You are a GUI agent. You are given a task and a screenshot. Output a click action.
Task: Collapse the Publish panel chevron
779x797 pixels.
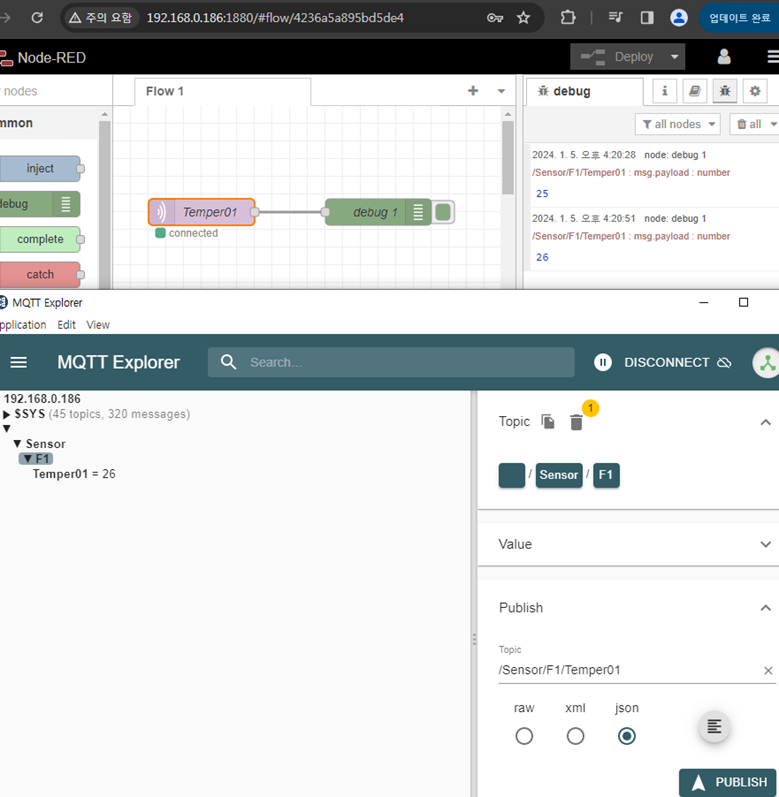click(x=765, y=607)
